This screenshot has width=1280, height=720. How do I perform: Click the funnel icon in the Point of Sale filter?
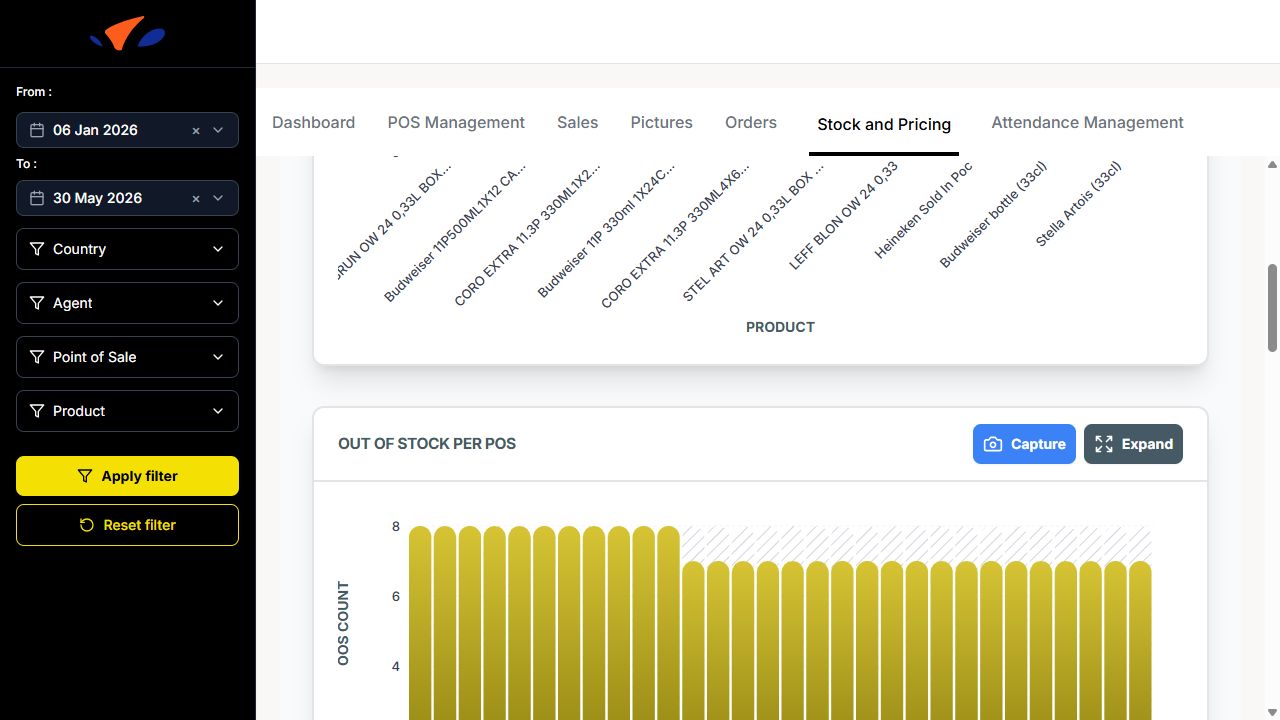point(37,357)
